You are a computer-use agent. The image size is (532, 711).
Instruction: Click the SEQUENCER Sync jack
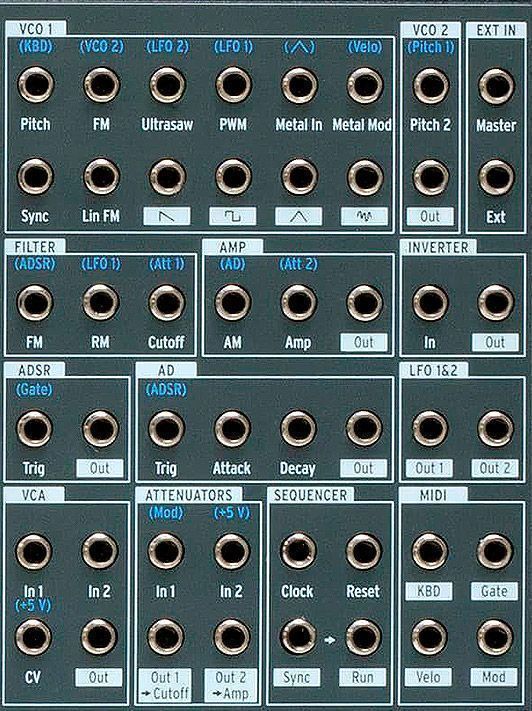pos(298,637)
